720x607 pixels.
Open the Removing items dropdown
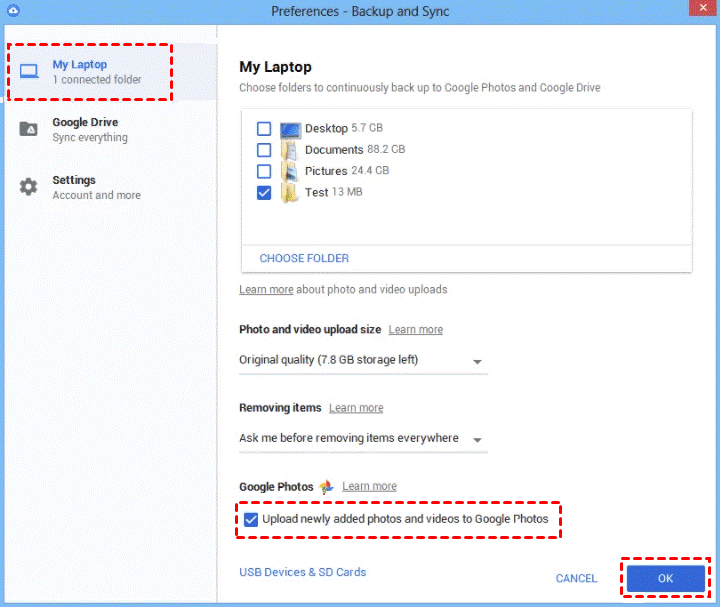[x=363, y=438]
